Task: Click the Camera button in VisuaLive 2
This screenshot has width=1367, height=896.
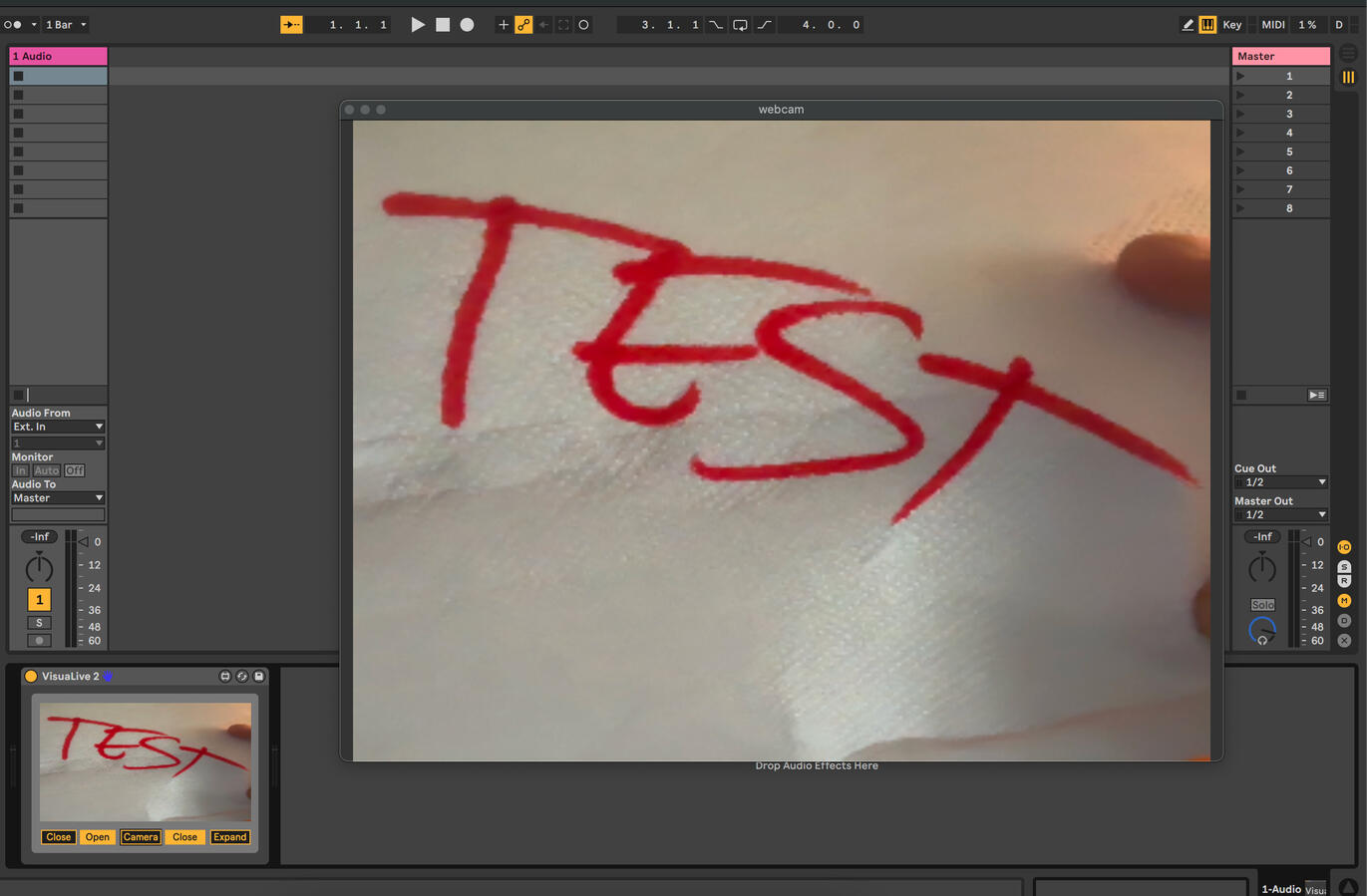Action: pos(141,837)
